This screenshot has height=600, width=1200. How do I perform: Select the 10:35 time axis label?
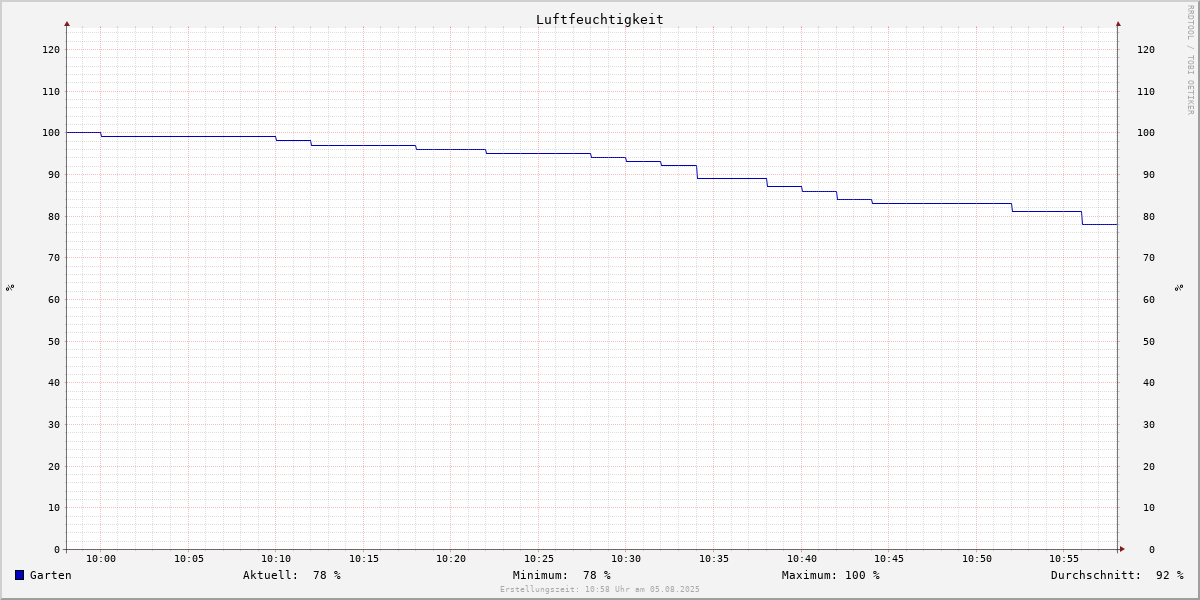(x=714, y=559)
